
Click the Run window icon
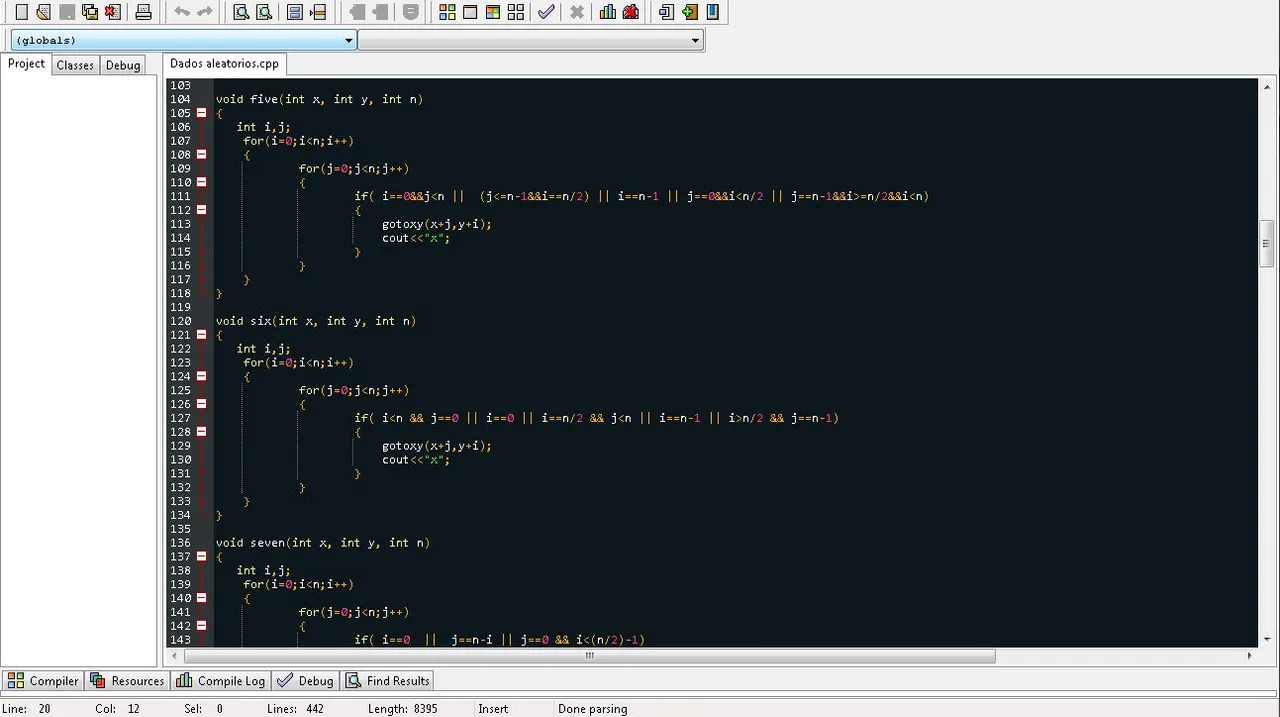click(x=470, y=12)
